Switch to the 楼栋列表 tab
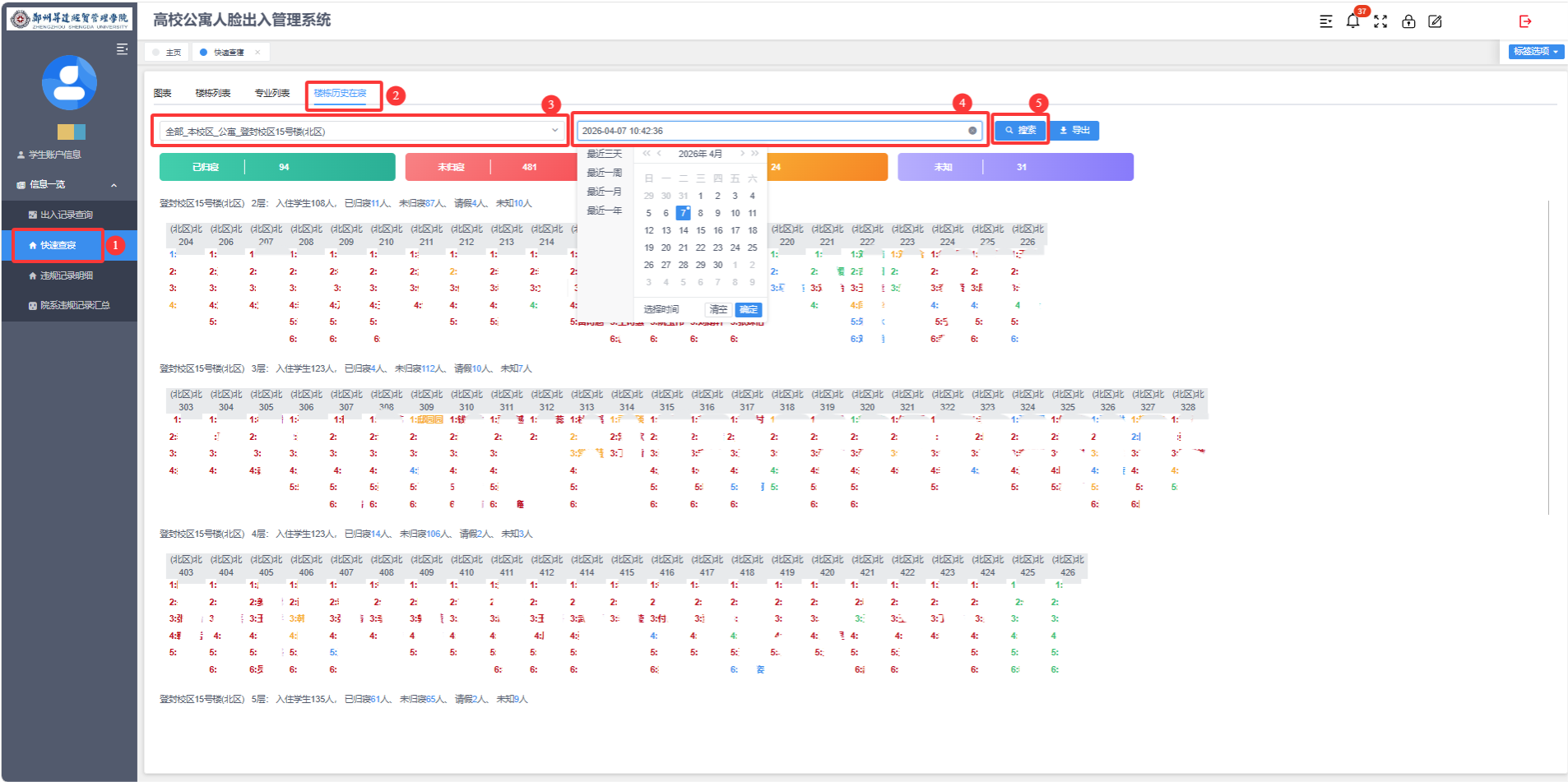 pyautogui.click(x=212, y=94)
